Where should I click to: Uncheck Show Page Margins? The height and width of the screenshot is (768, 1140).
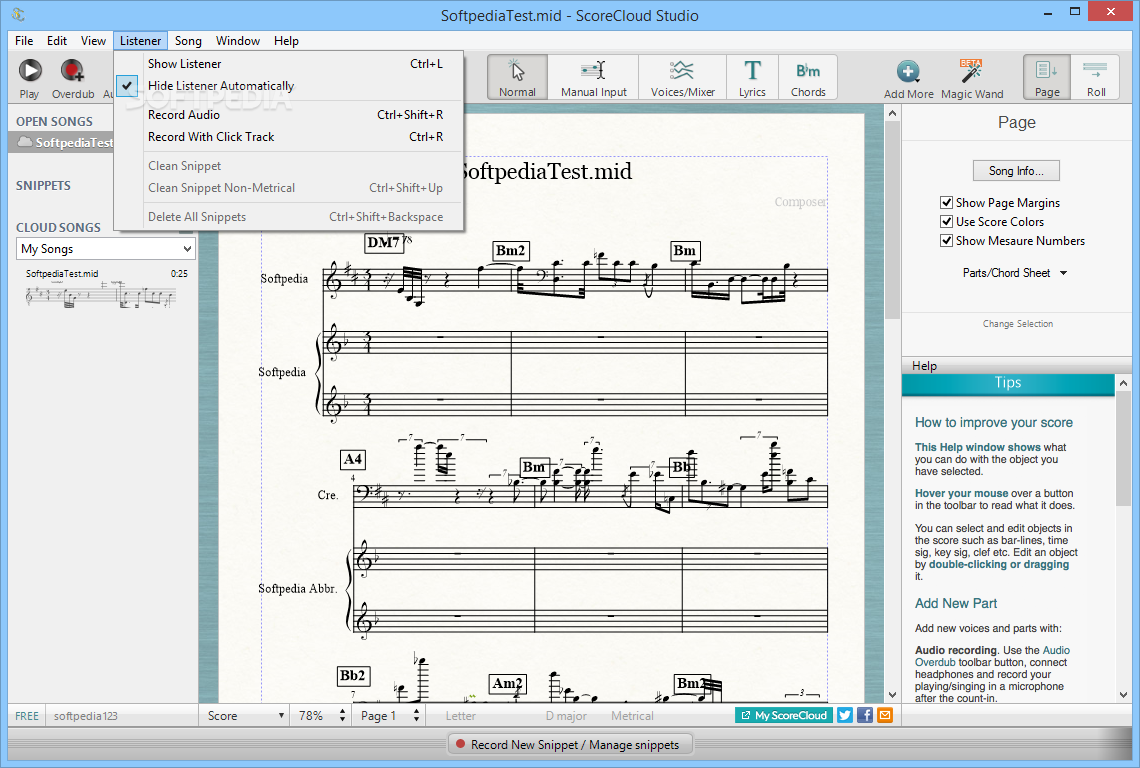946,203
